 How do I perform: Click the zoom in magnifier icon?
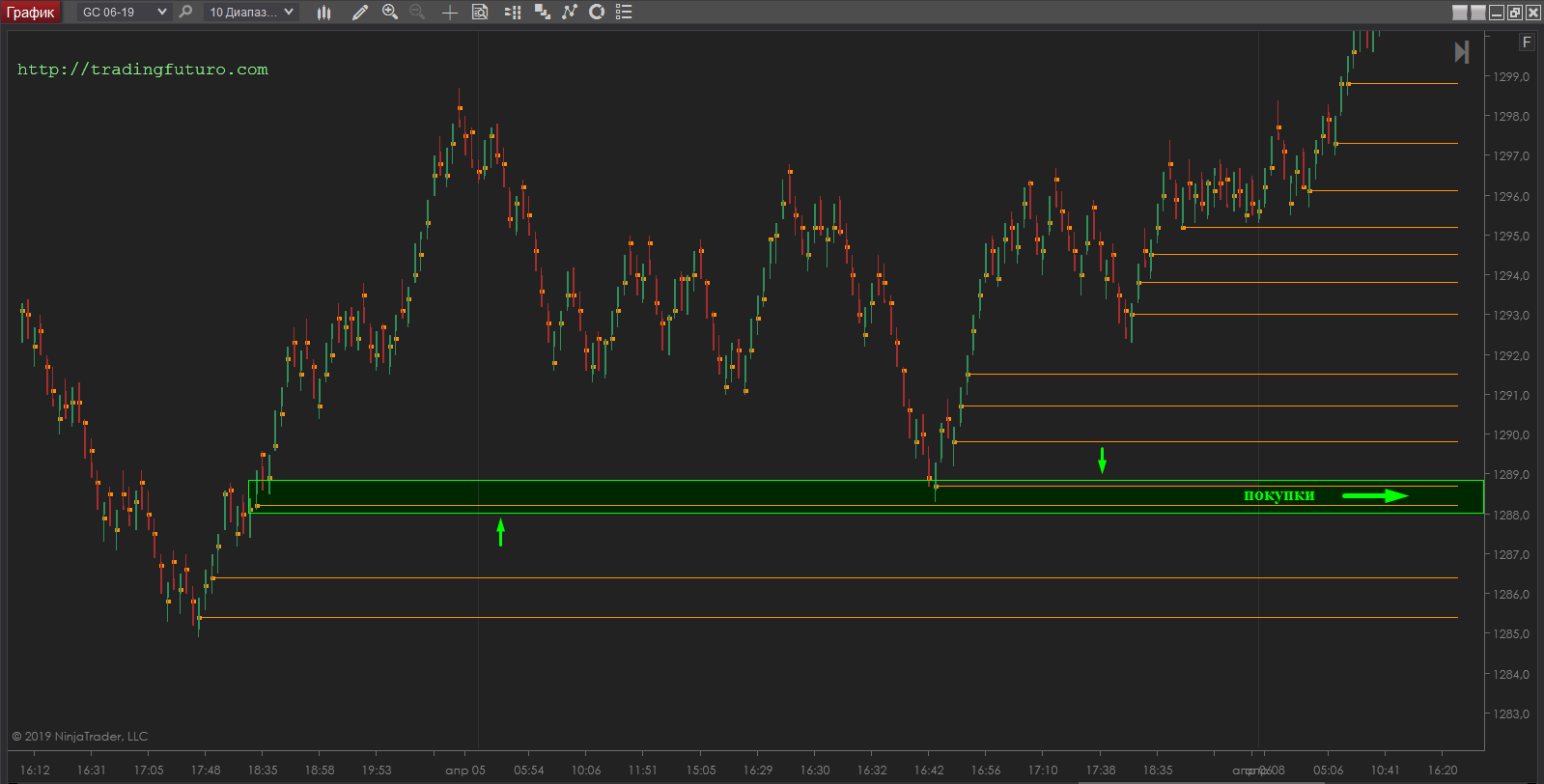pyautogui.click(x=390, y=12)
